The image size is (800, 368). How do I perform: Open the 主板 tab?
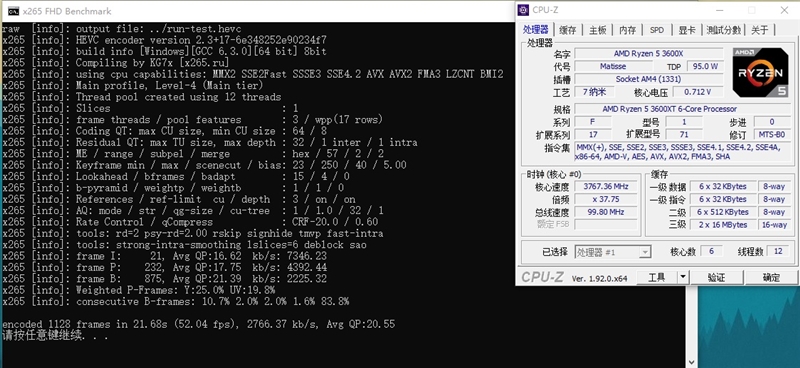pos(597,30)
